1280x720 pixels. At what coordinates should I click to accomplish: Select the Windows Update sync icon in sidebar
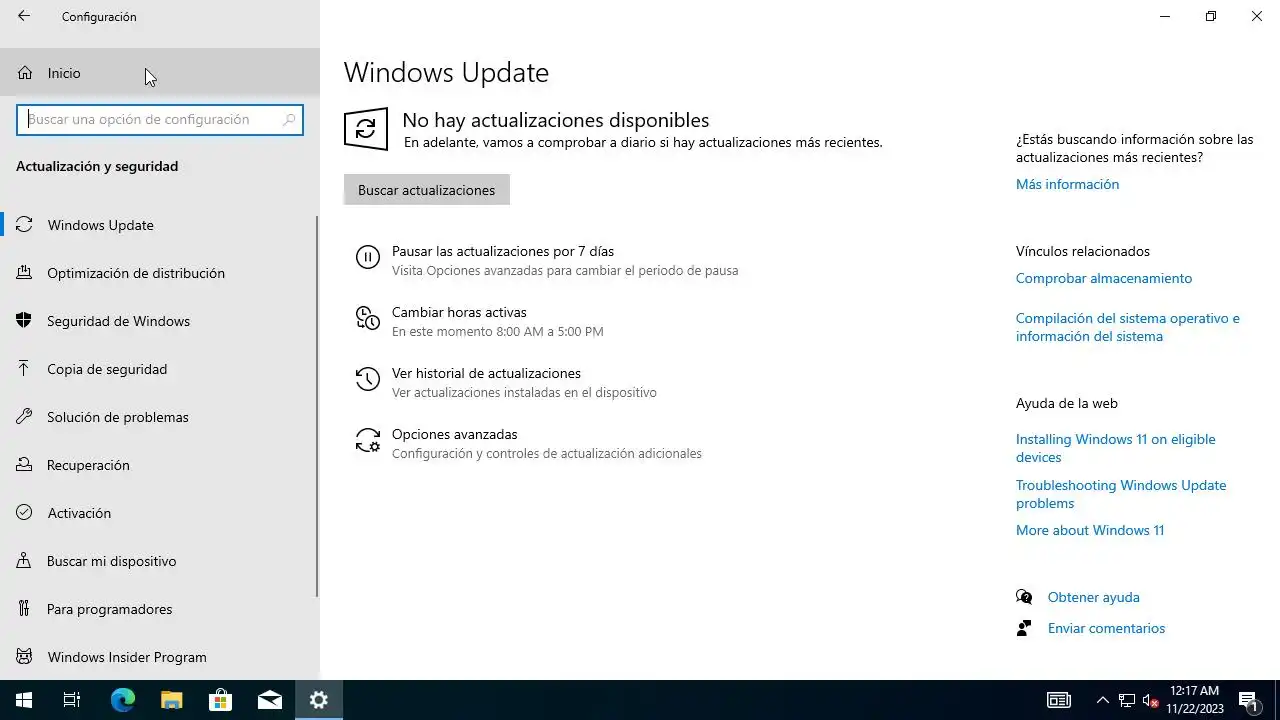(x=25, y=225)
